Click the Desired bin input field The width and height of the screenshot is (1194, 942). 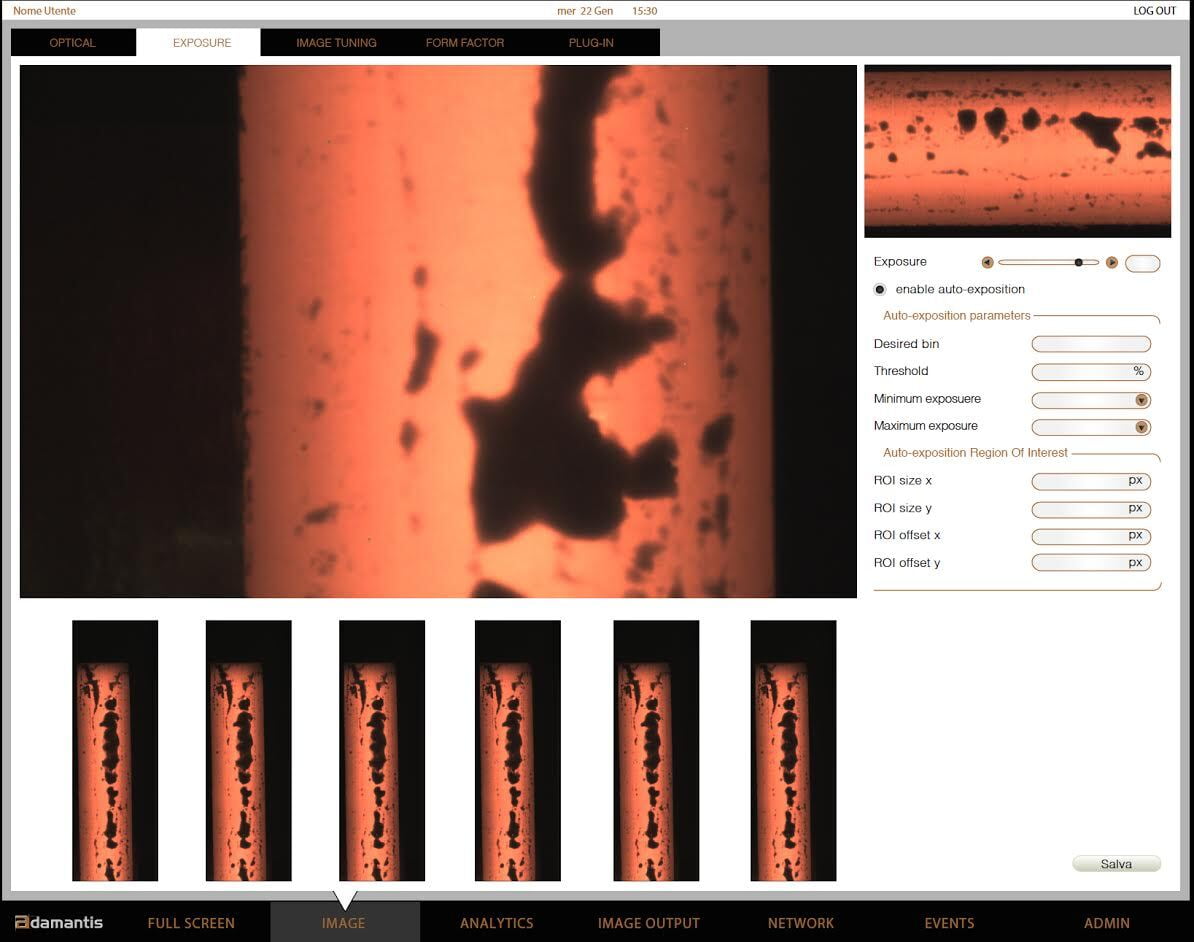pyautogui.click(x=1091, y=344)
